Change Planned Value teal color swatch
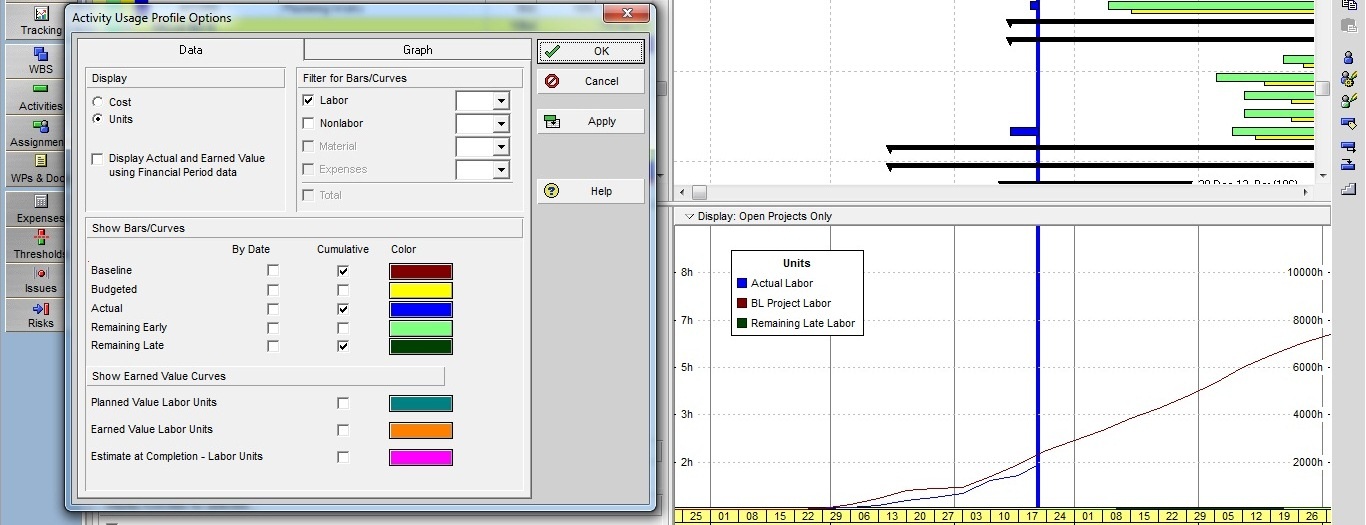 pos(420,403)
